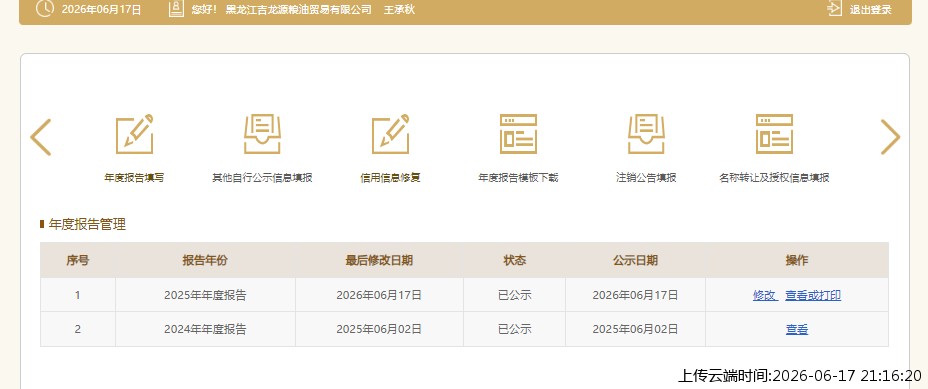
Task: Open the 其他自行公示信息填报 tray icon
Action: click(x=262, y=134)
